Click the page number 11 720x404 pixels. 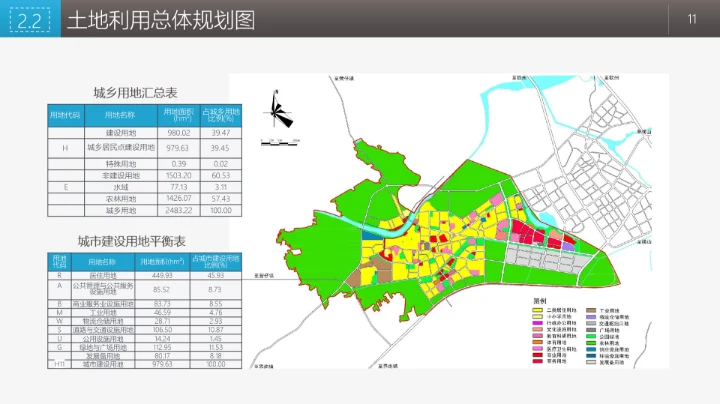[691, 20]
